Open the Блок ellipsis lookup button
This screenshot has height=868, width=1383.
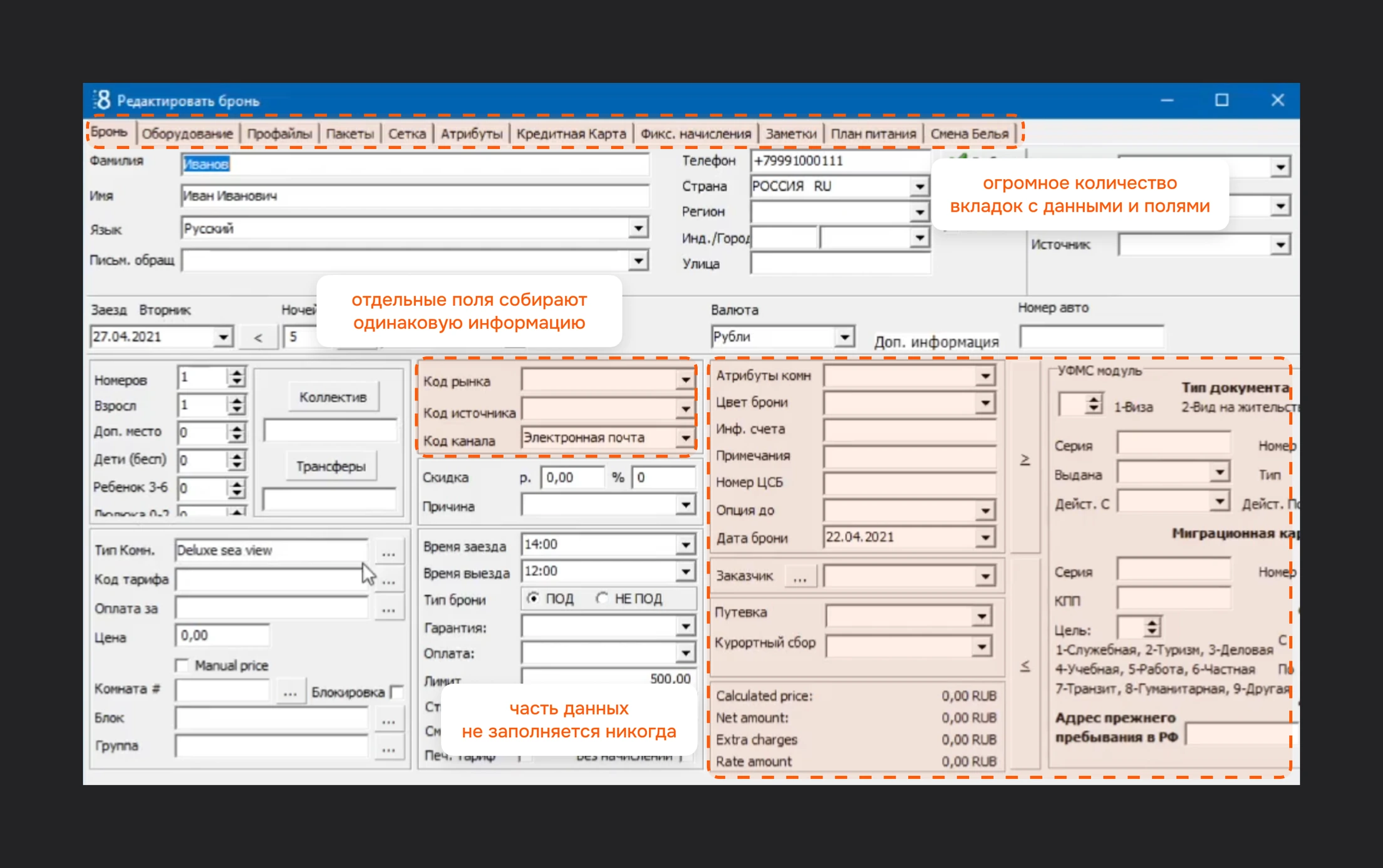(x=388, y=720)
